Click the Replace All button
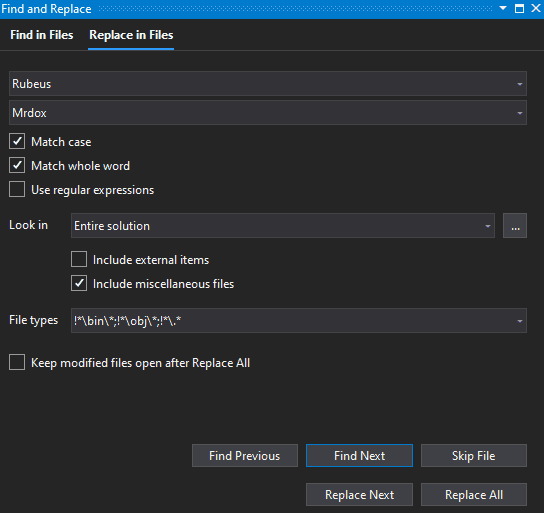544x513 pixels. tap(474, 495)
